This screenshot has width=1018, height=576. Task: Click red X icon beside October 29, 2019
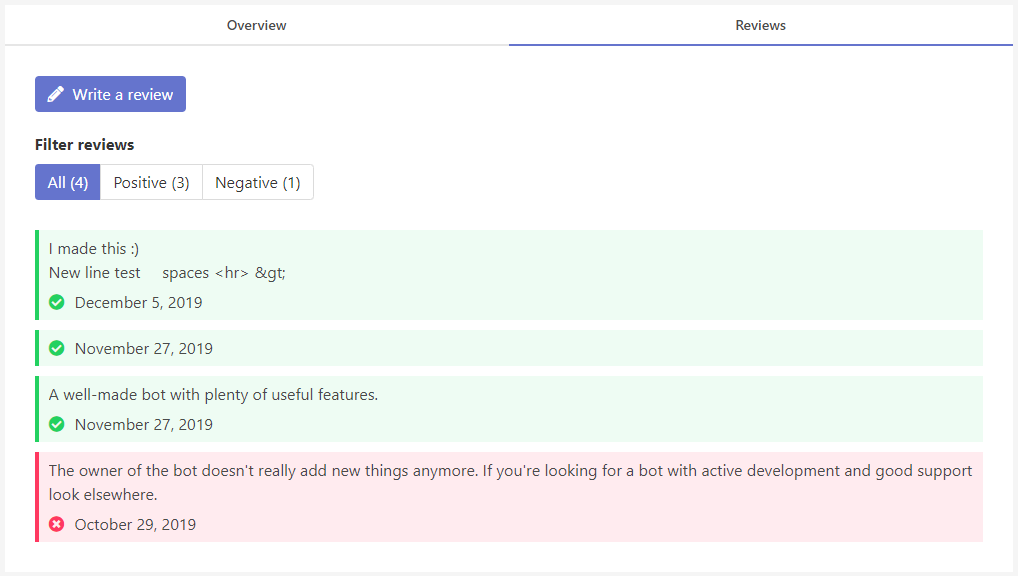click(57, 525)
